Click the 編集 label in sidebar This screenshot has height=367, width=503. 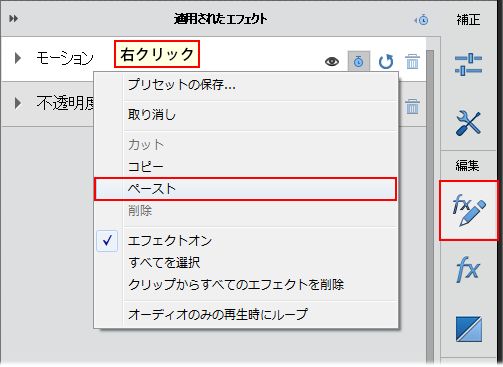pyautogui.click(x=467, y=165)
